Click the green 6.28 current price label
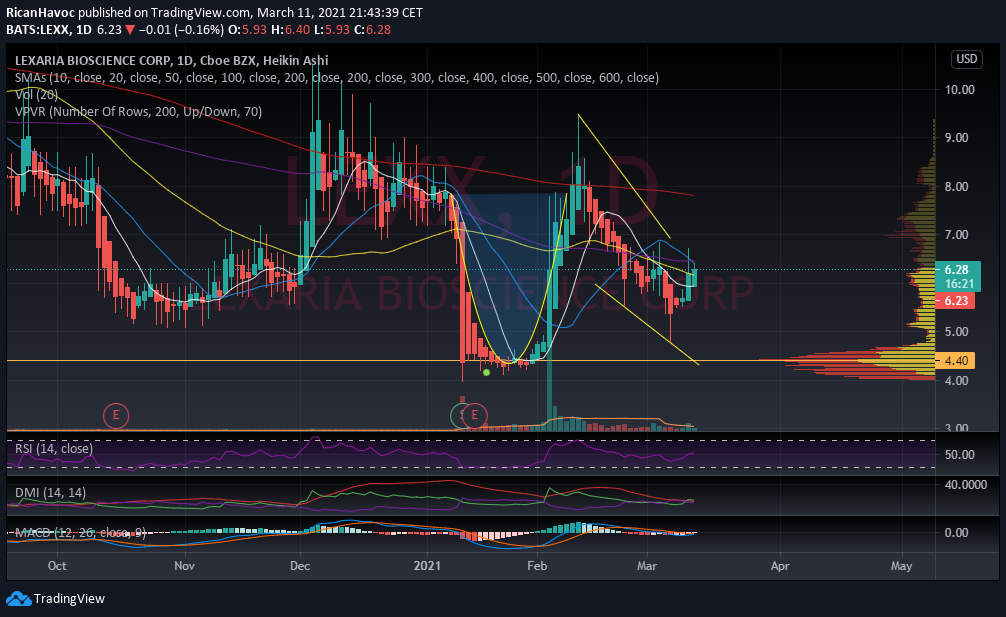The width and height of the screenshot is (1006, 617). coord(957,269)
